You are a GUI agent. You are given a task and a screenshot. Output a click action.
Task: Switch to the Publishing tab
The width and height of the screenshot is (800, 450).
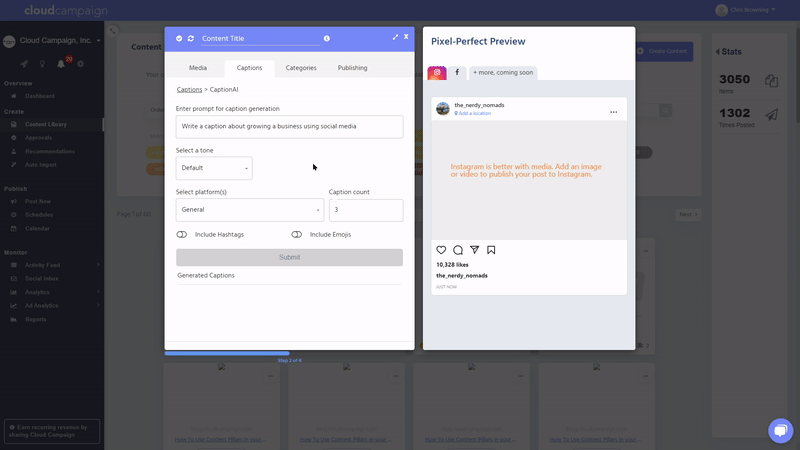[353, 68]
